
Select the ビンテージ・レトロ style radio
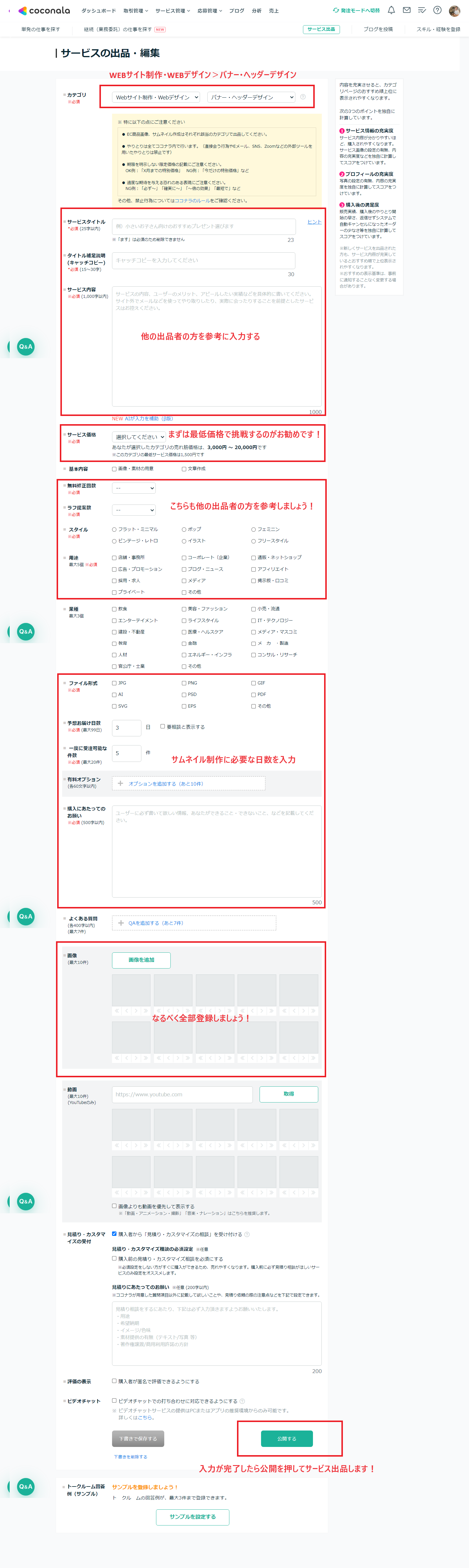(x=114, y=541)
